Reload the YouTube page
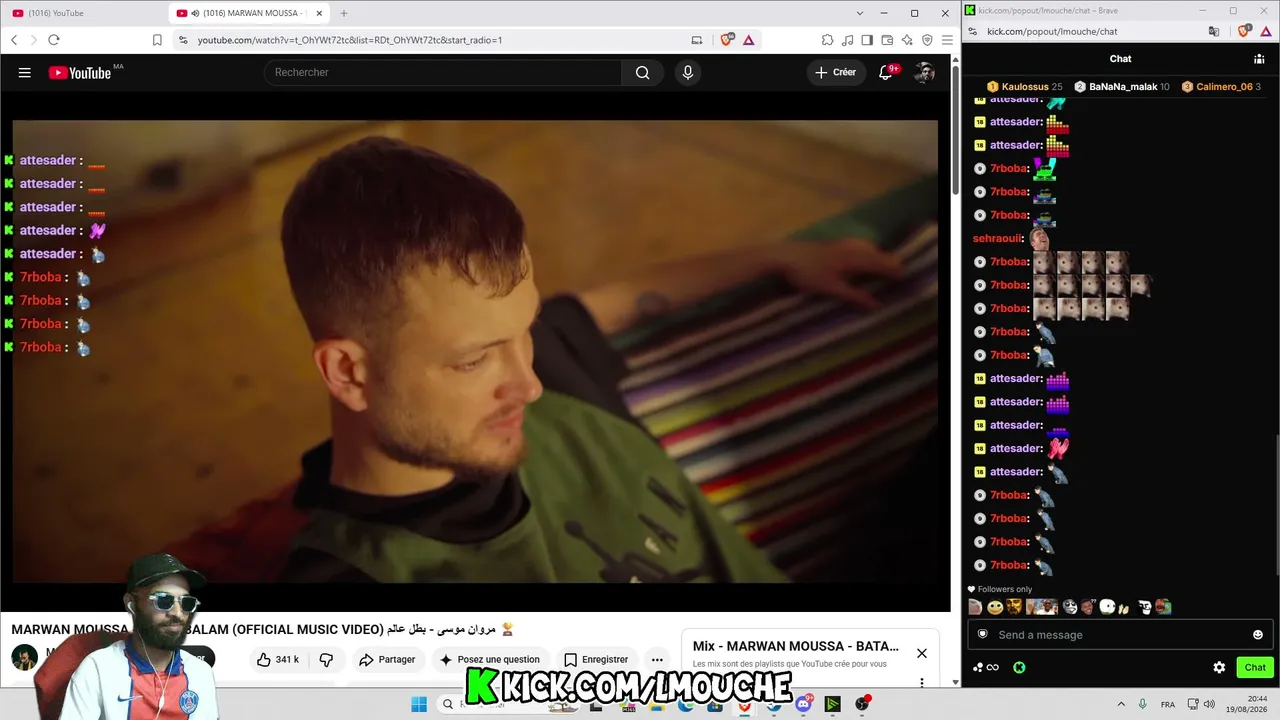The height and width of the screenshot is (720, 1280). 54,40
